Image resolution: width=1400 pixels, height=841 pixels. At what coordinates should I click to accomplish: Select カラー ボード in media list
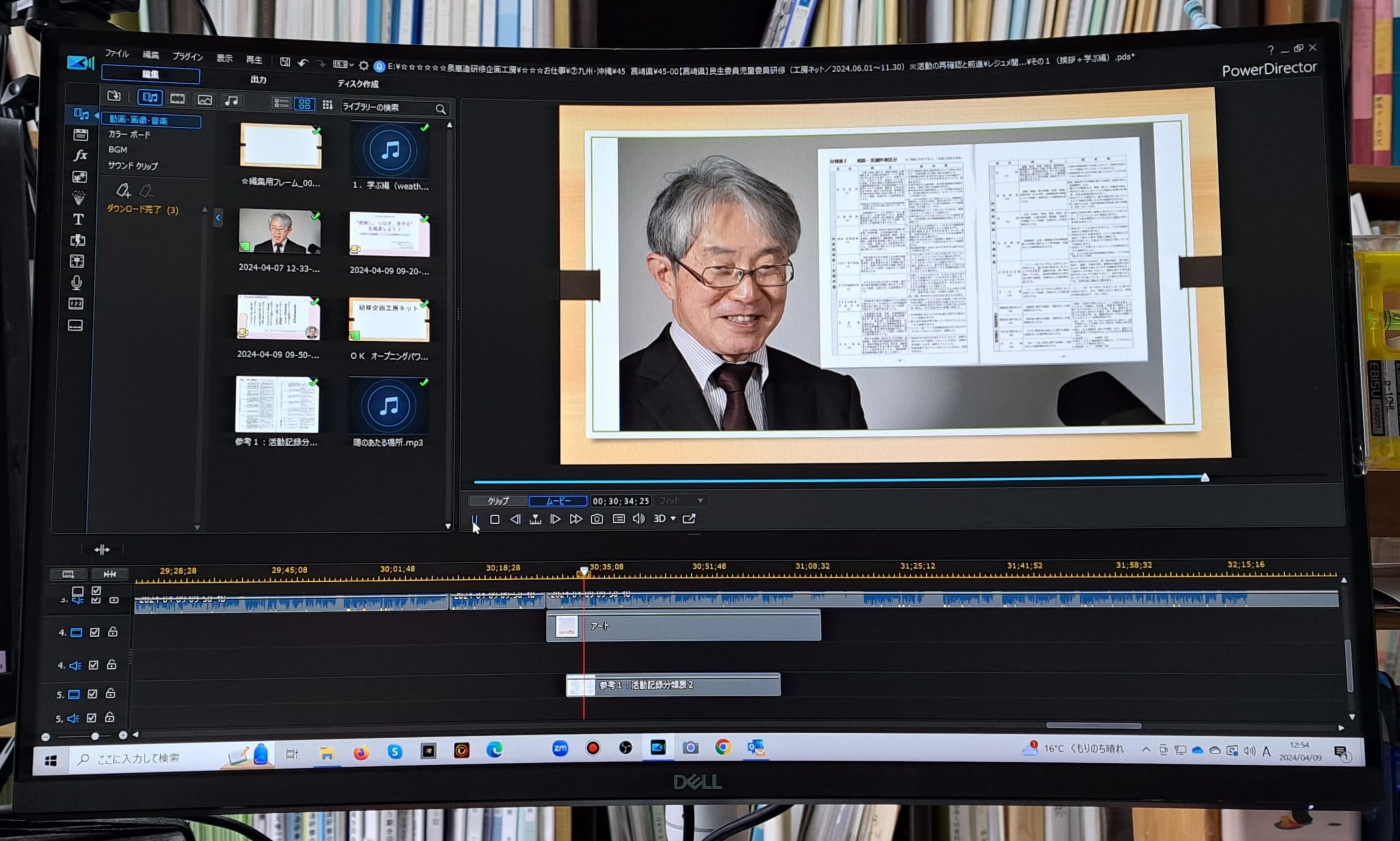129,135
